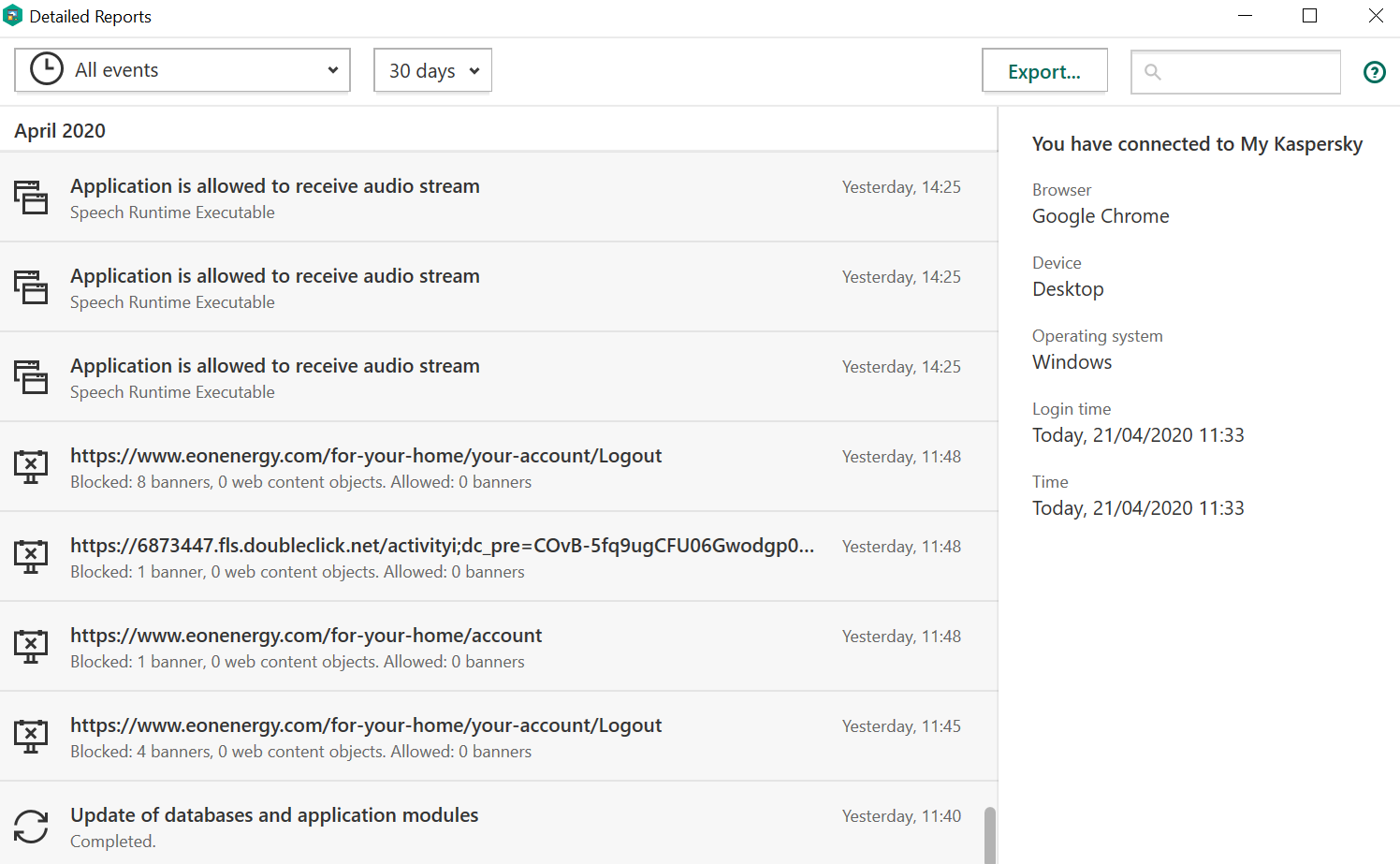Click the 'Blocked: 4 banners' description text
The image size is (1400, 864).
(300, 752)
